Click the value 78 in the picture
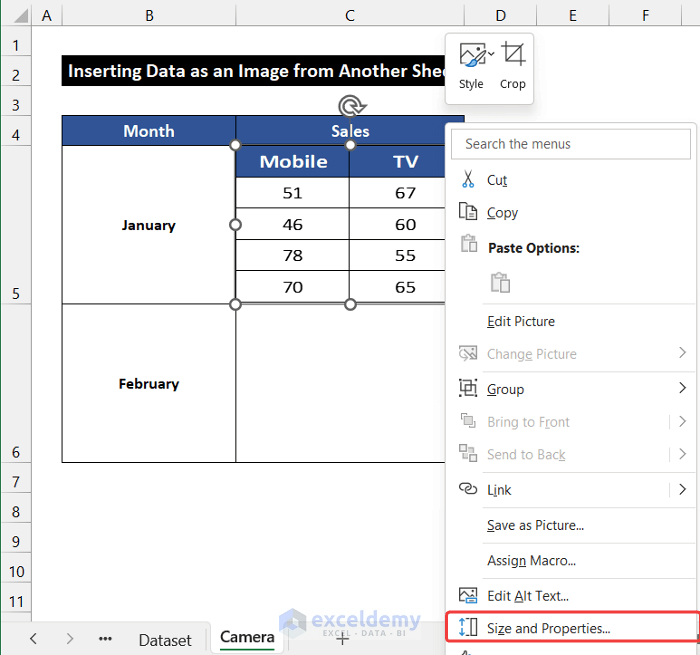The image size is (700, 655). click(x=293, y=255)
